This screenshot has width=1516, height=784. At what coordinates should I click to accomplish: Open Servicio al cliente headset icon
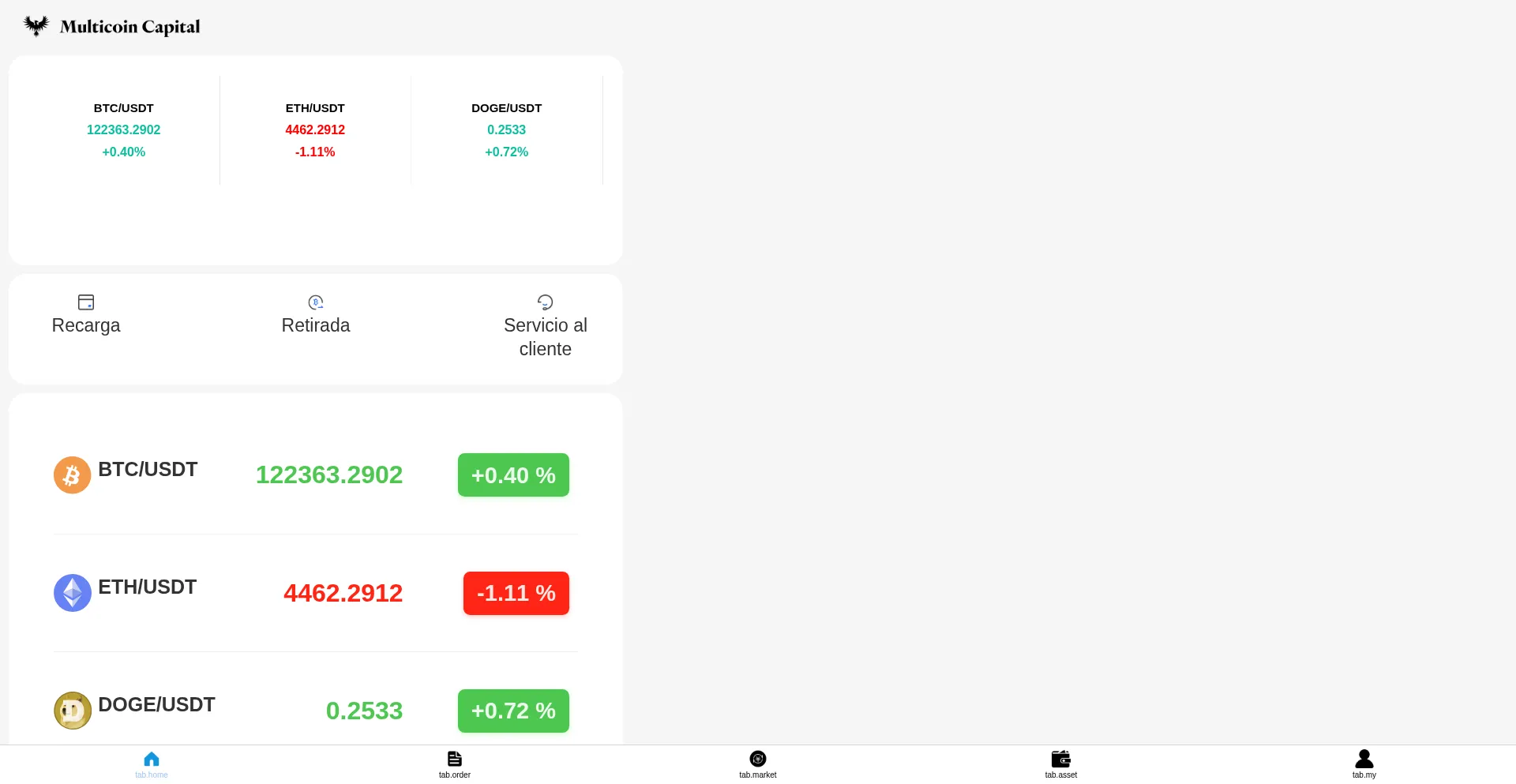(545, 302)
